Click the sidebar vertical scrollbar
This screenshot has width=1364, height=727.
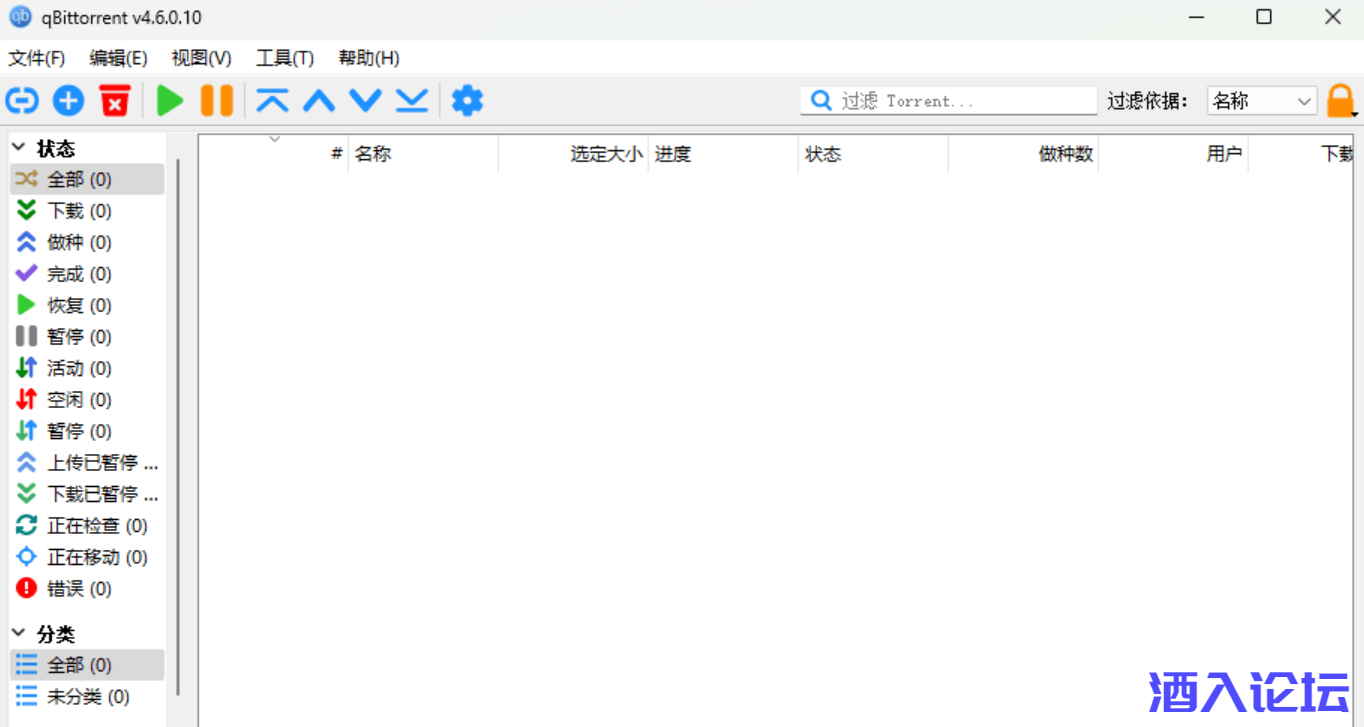tap(178, 420)
